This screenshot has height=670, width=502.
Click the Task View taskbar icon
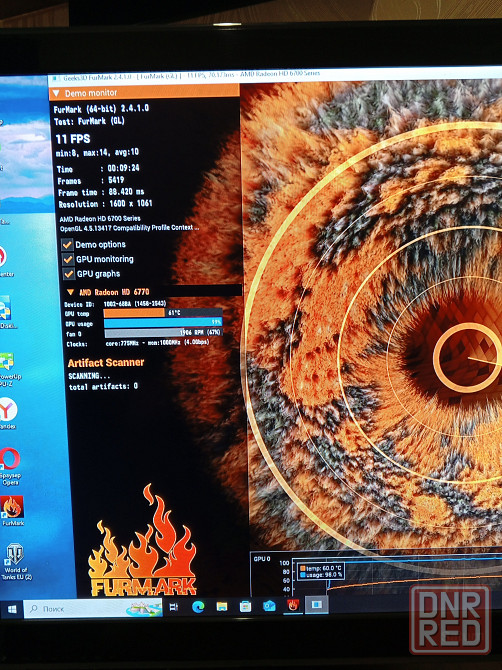click(x=173, y=607)
